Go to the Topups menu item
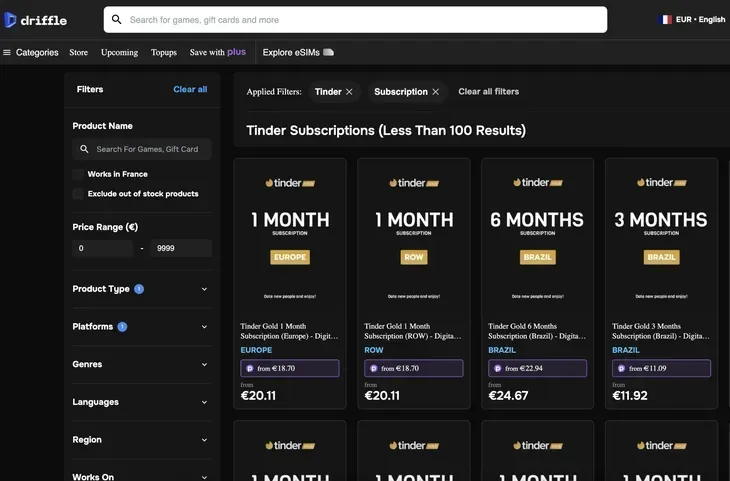This screenshot has height=481, width=730. tap(164, 53)
